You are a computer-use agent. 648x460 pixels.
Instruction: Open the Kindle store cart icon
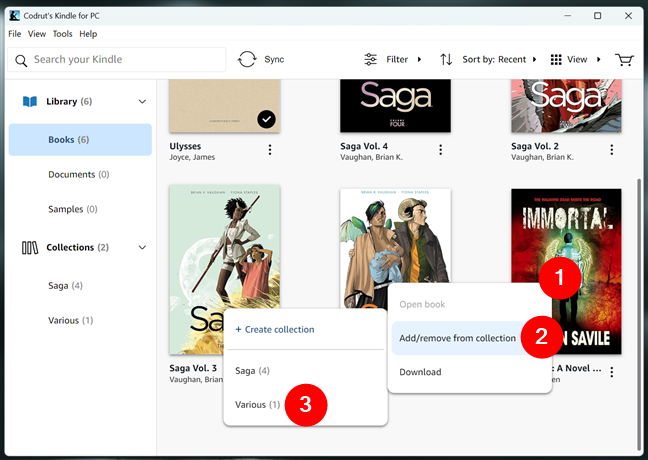click(x=624, y=60)
